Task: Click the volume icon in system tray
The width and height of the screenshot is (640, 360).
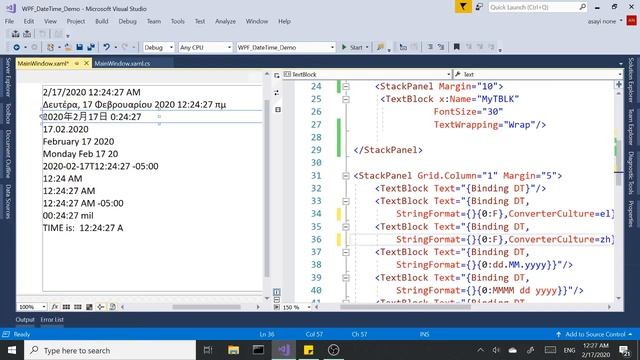Action: (496, 350)
